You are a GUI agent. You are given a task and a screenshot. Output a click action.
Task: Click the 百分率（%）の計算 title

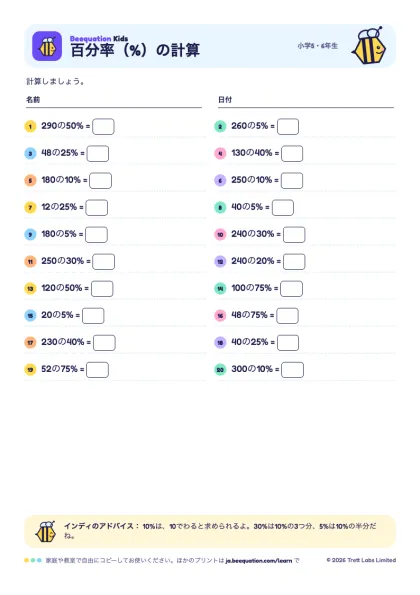click(x=135, y=50)
